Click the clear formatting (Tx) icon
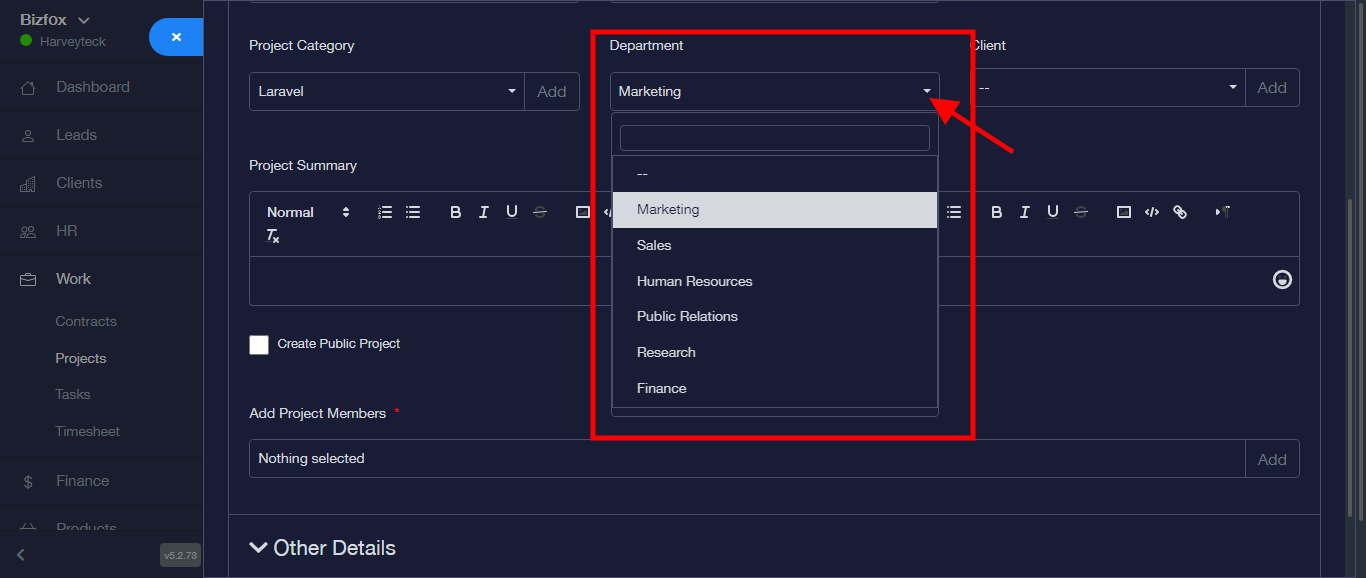The image size is (1366, 578). tap(272, 236)
